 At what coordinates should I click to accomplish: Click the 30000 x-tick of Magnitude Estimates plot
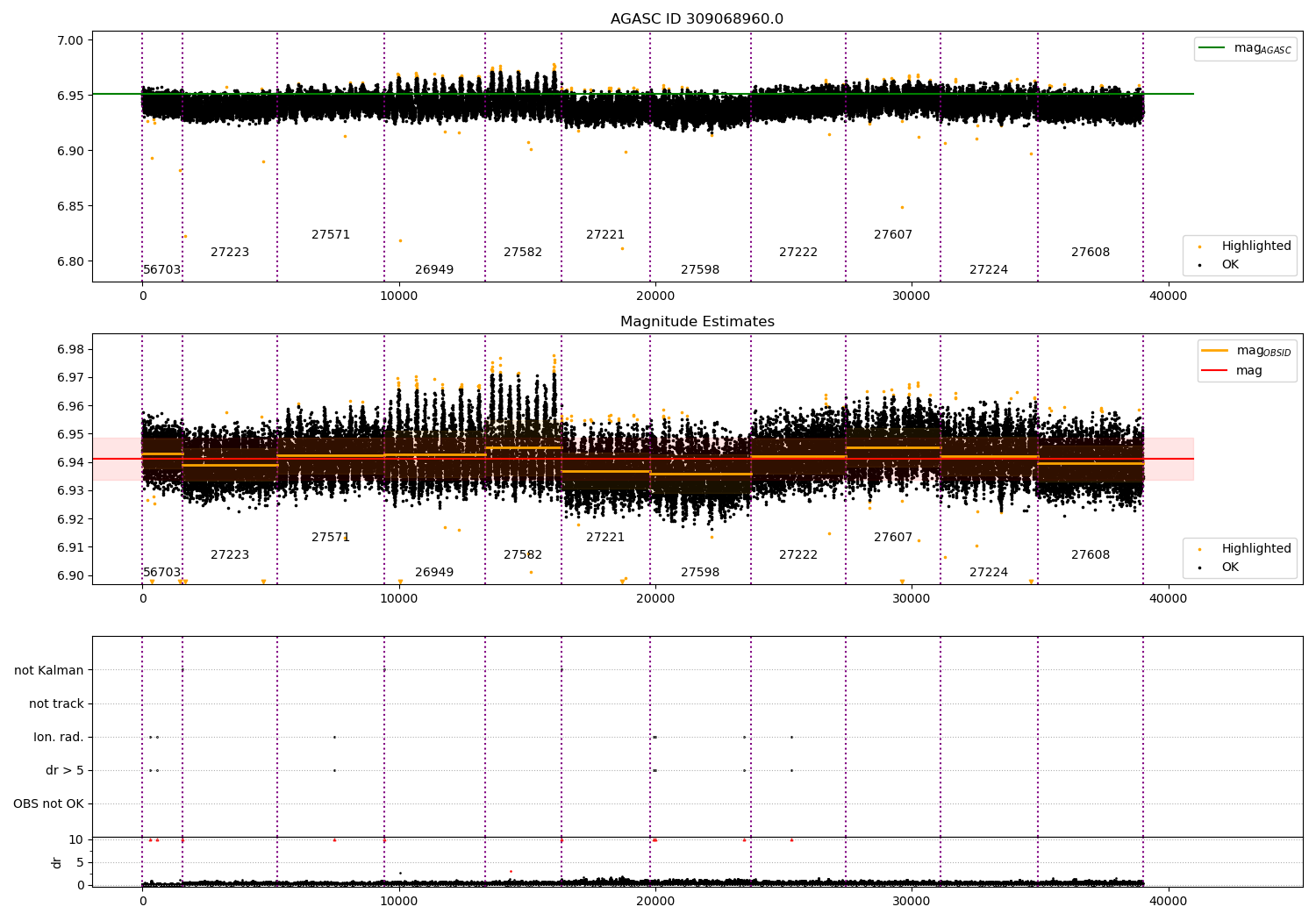912,598
